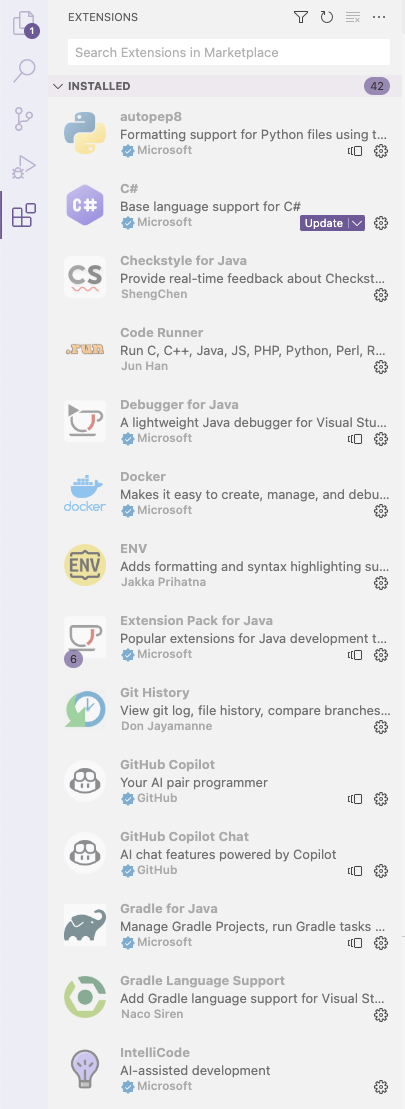This screenshot has height=1109, width=405.
Task: Select the Git History title
Action: point(155,692)
